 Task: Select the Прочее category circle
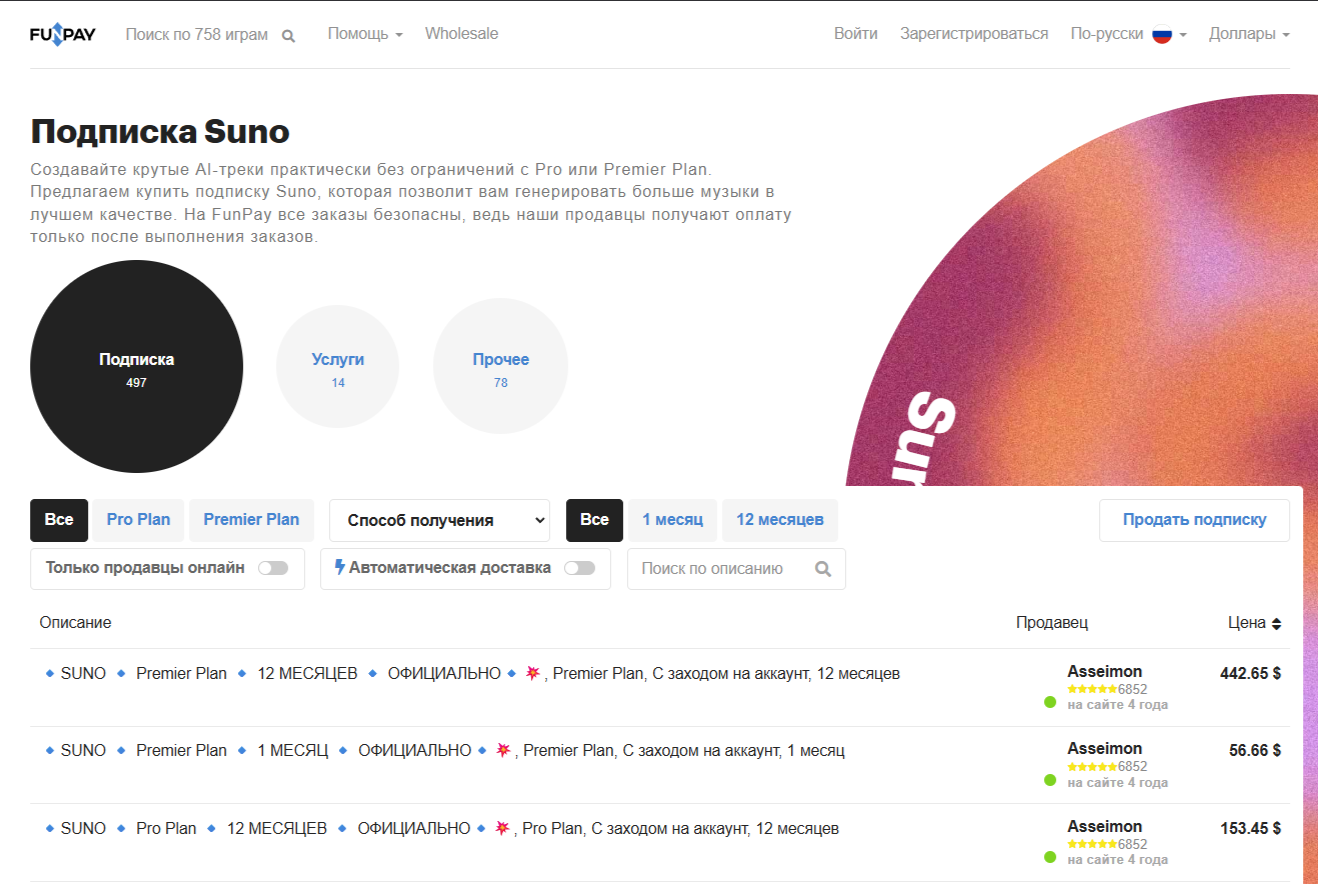501,367
